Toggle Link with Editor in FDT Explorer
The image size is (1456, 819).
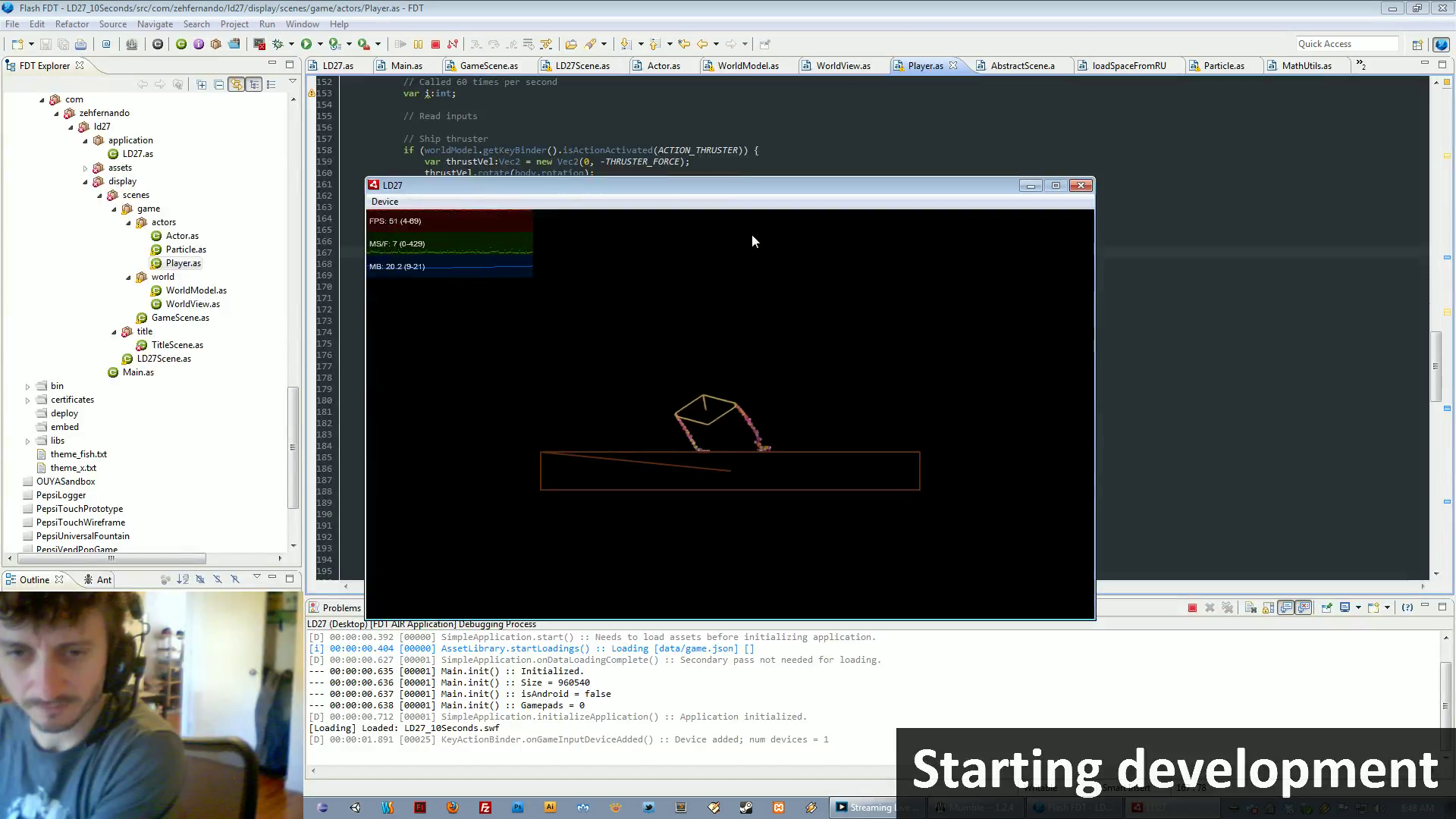(237, 84)
